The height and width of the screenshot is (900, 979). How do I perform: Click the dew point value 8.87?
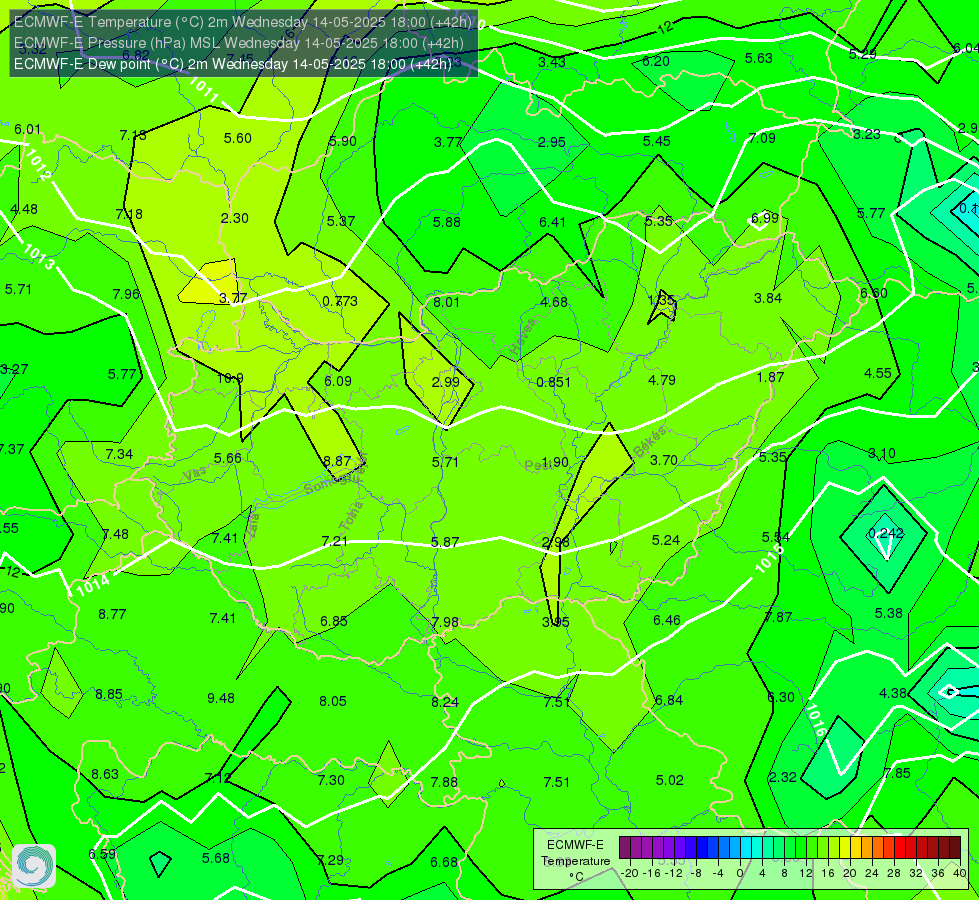point(337,461)
